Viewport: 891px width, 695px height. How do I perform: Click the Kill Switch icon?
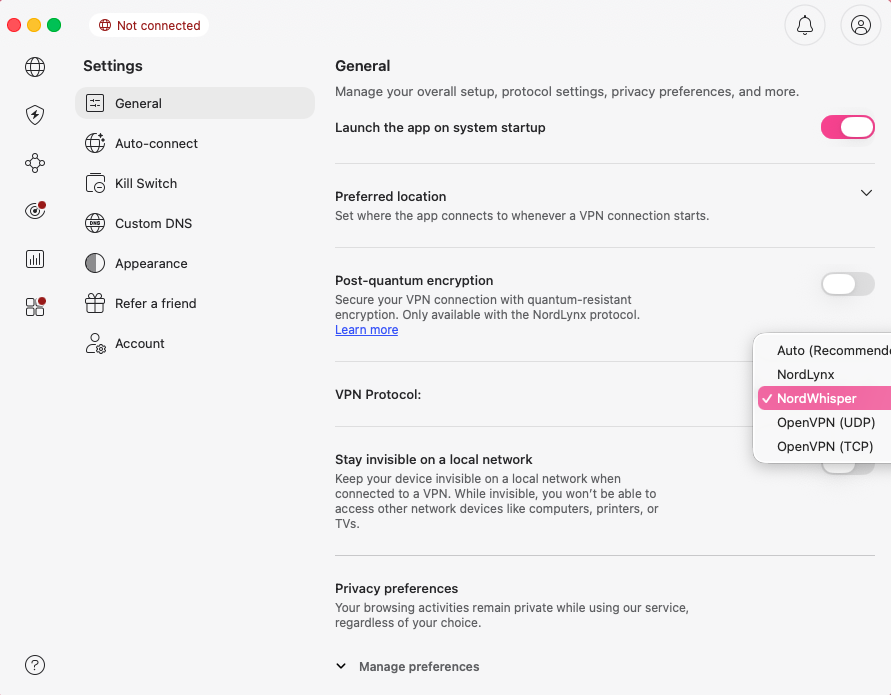click(x=95, y=183)
